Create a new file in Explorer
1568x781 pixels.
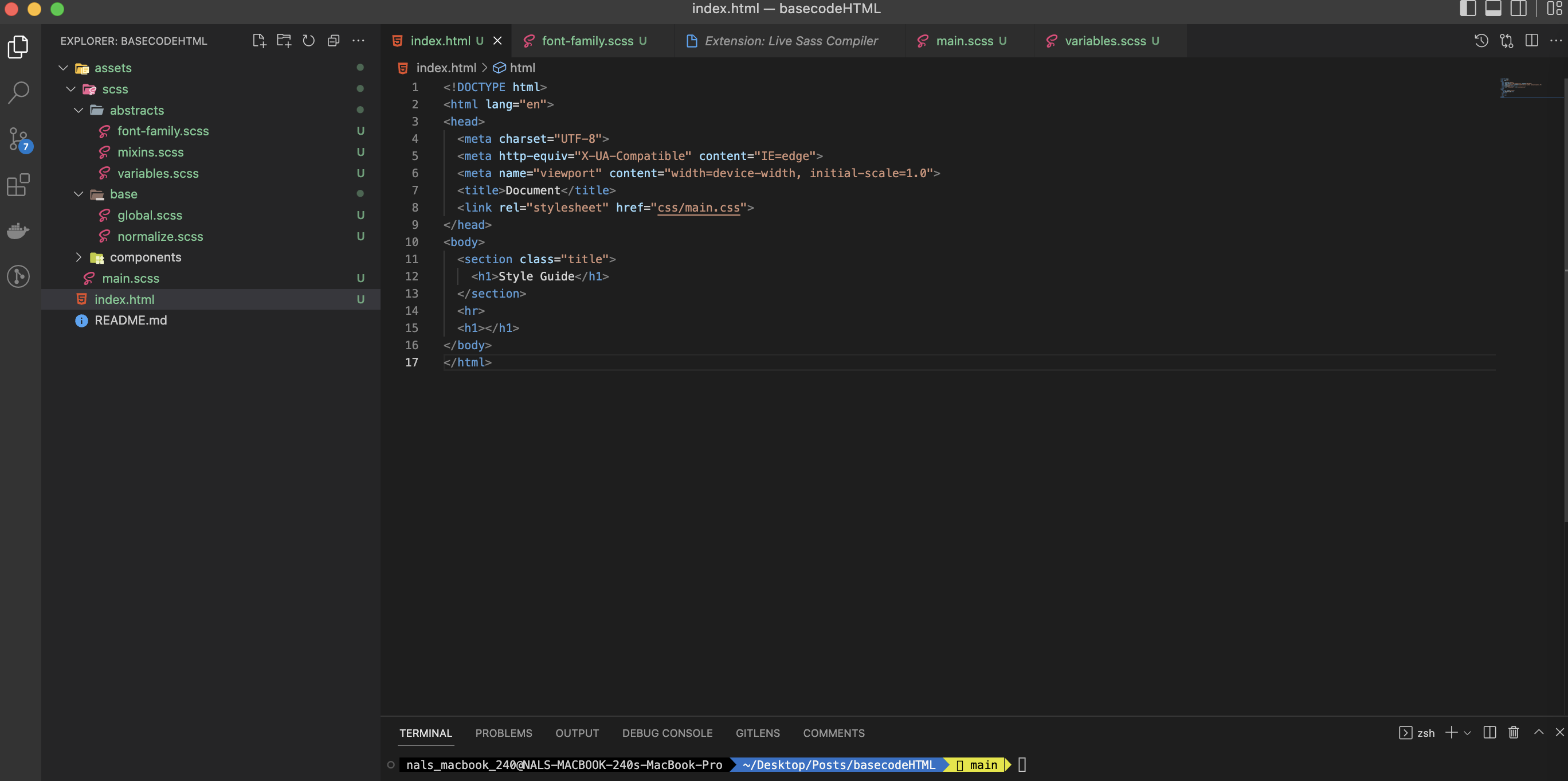(258, 41)
